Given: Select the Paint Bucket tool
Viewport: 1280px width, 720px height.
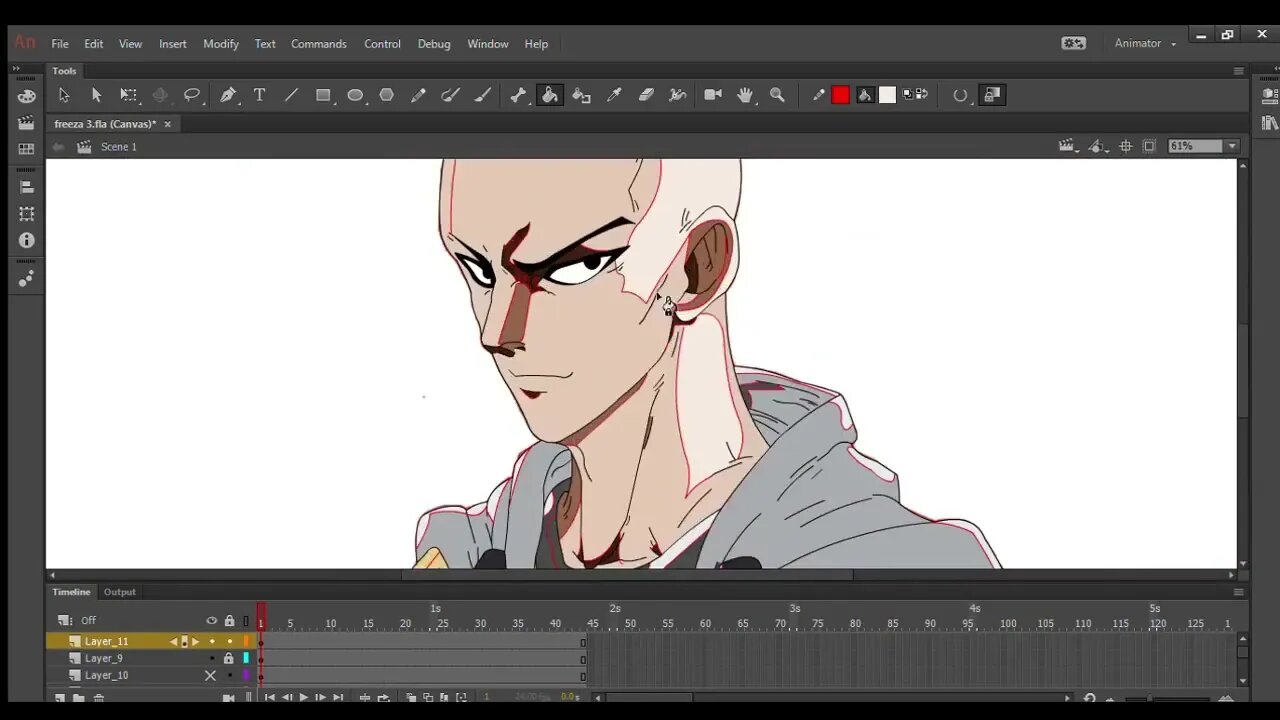Looking at the screenshot, I should pos(549,95).
